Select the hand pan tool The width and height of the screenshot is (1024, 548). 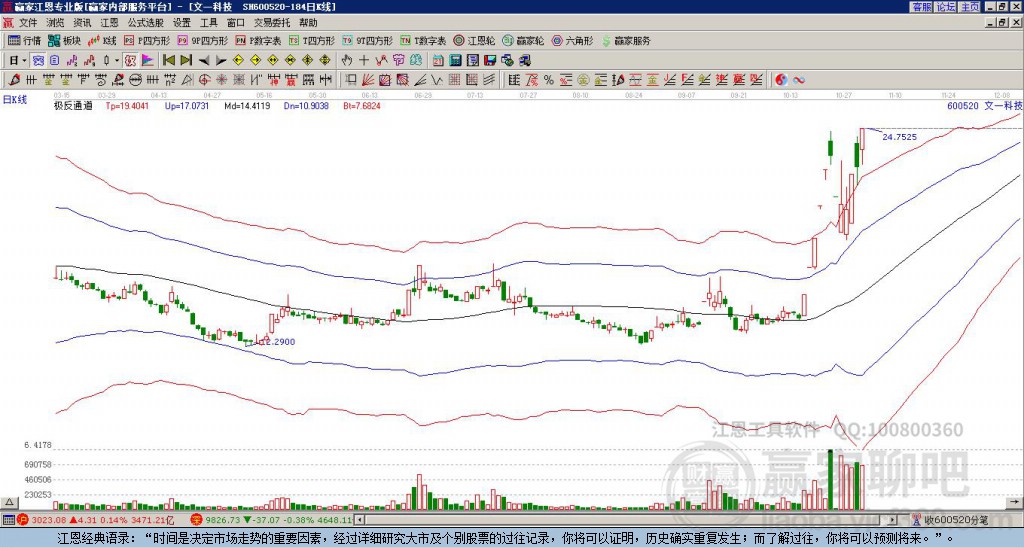[346, 61]
